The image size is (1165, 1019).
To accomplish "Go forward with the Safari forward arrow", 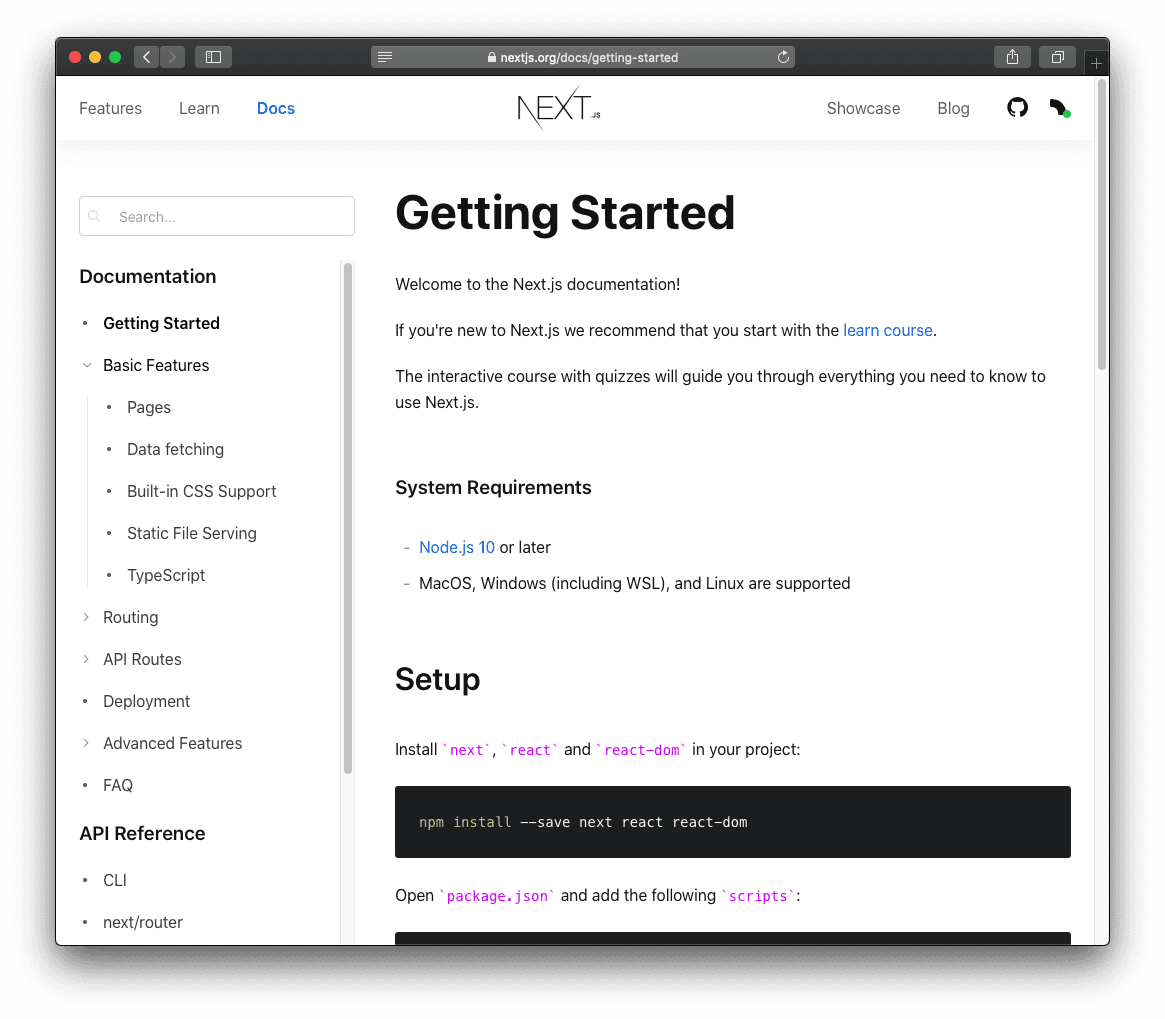I will coord(172,57).
